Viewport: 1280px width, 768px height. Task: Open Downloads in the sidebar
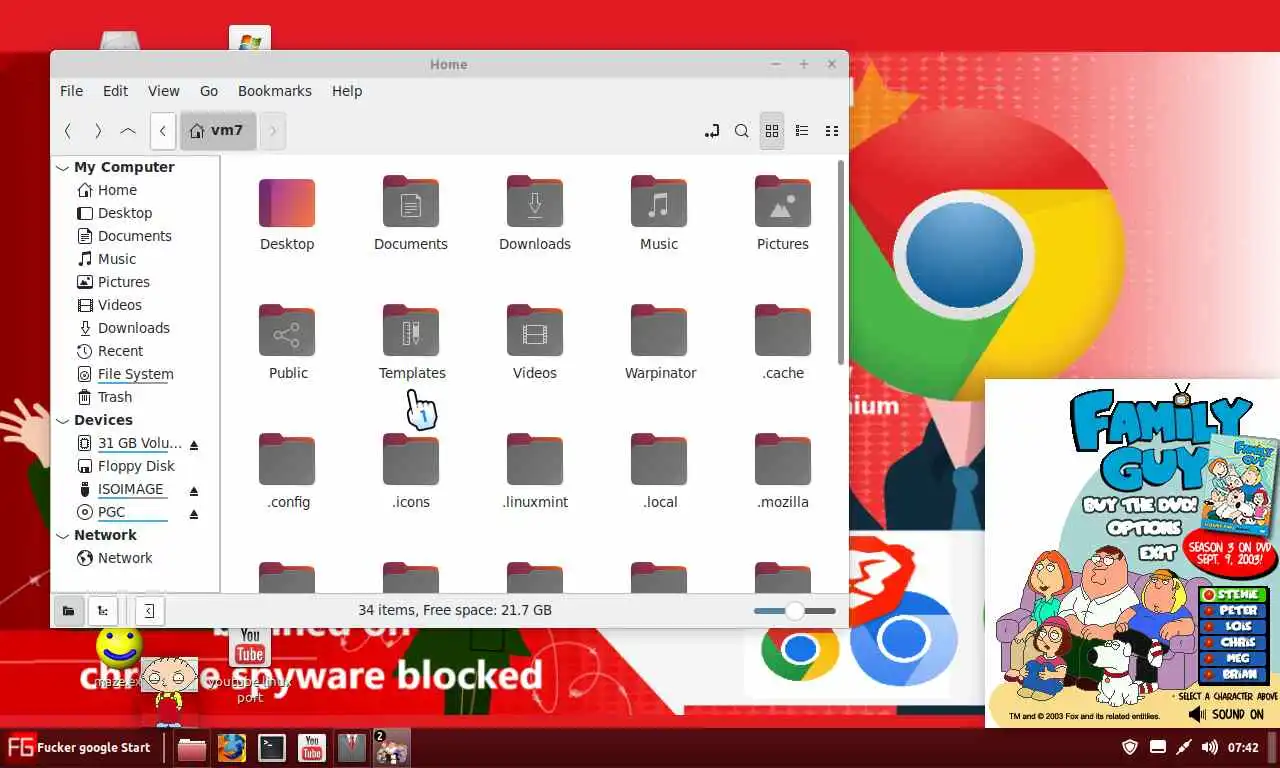[136, 328]
